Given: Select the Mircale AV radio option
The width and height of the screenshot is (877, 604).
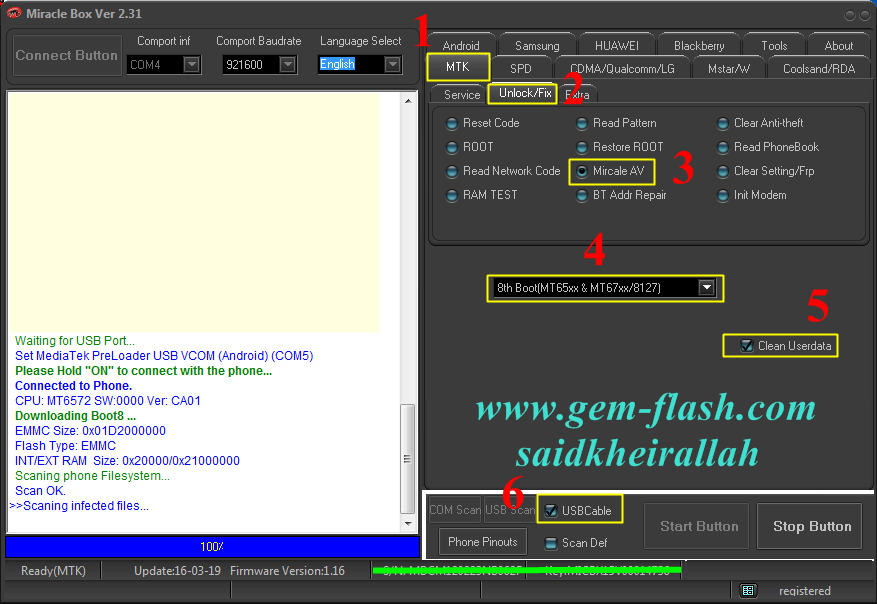Looking at the screenshot, I should click(x=611, y=171).
